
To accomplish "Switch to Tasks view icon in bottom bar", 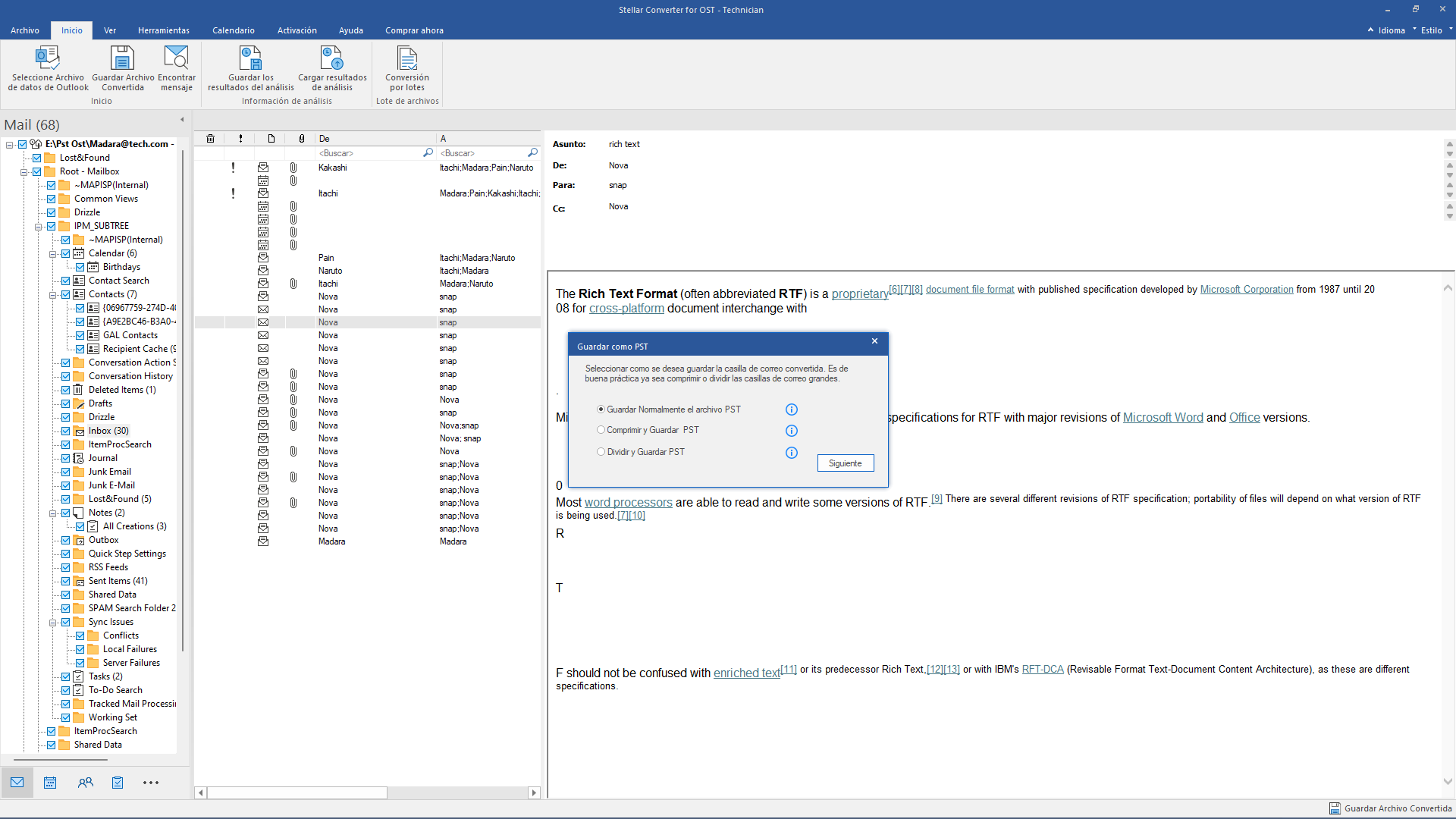I will [118, 783].
